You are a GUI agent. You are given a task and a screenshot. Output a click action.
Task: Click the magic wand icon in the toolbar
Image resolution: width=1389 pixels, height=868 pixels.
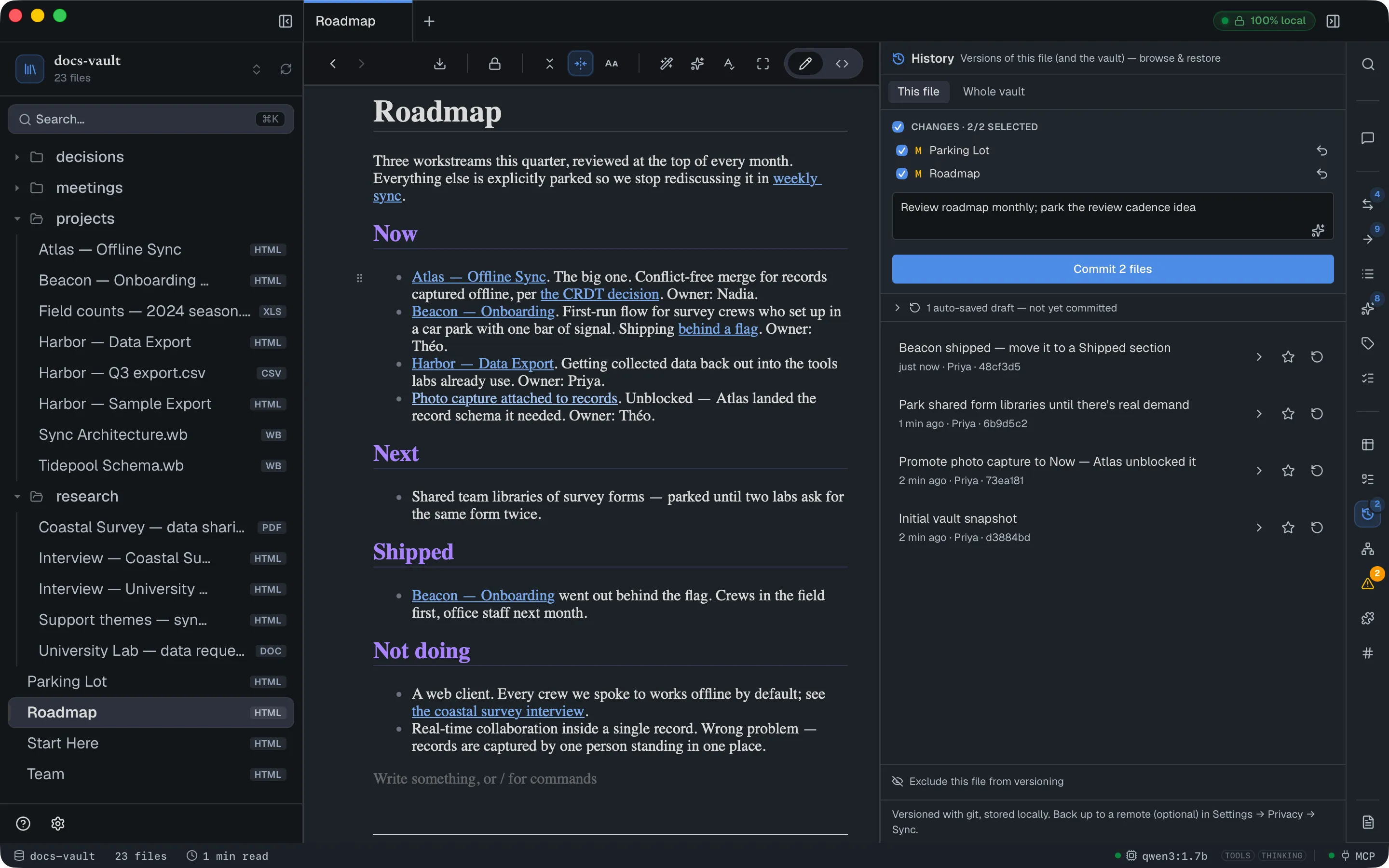click(667, 64)
